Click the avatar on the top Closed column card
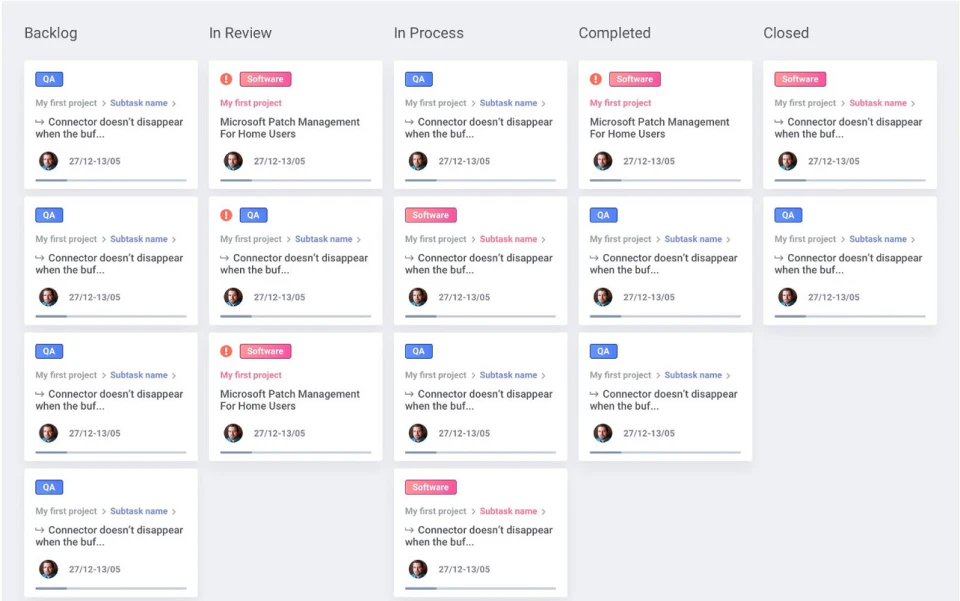This screenshot has height=601, width=960. (787, 161)
